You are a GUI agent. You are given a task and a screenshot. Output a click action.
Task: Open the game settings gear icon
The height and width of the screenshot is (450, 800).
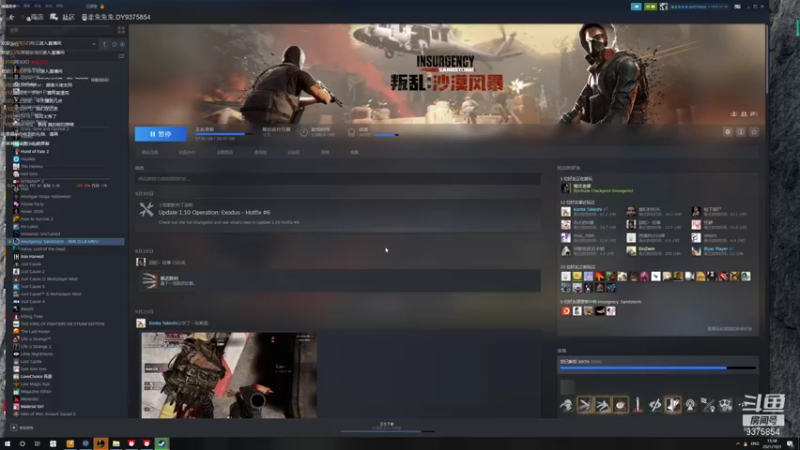tap(728, 132)
